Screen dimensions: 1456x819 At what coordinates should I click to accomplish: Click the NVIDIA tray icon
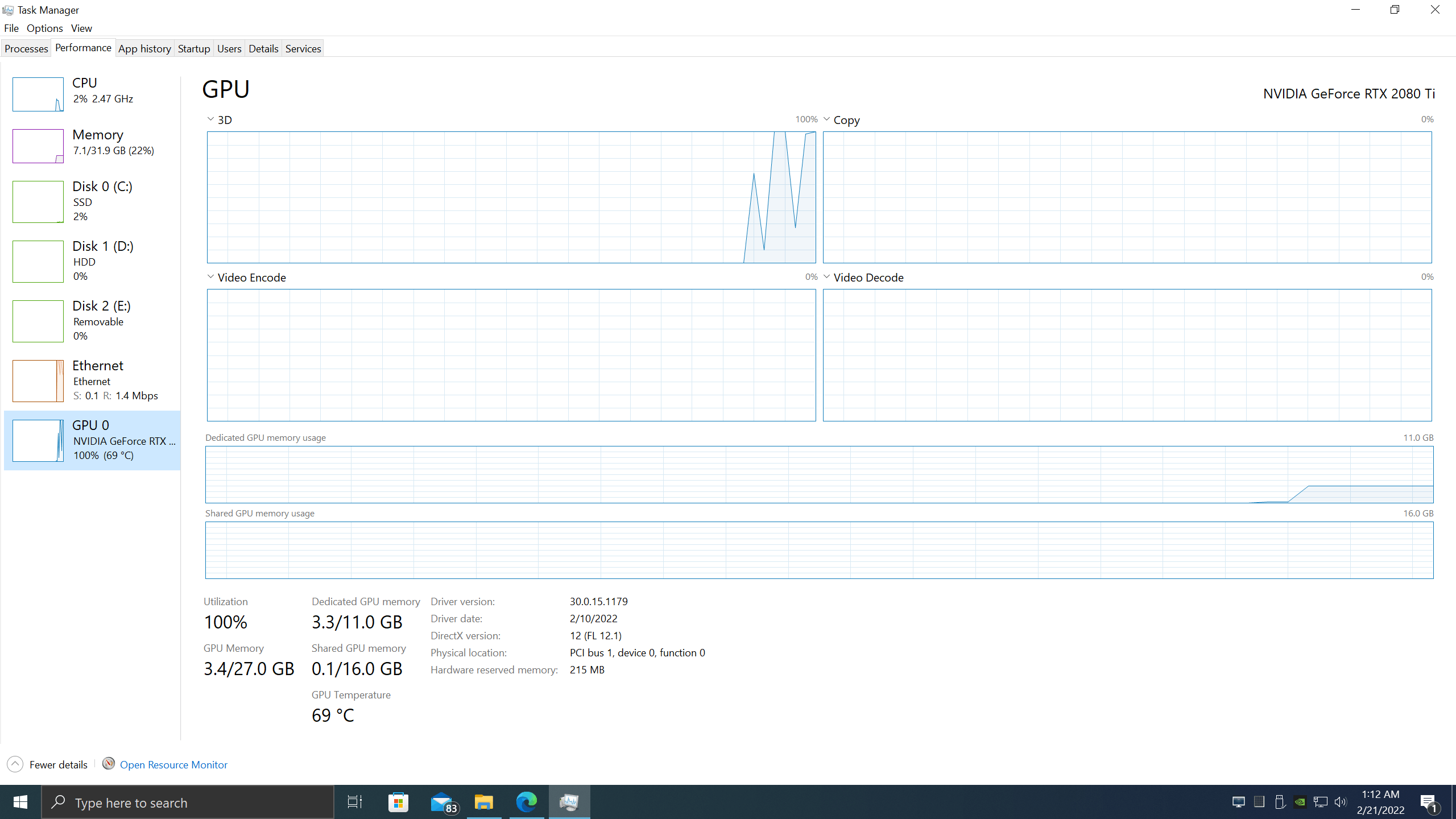pyautogui.click(x=1300, y=802)
